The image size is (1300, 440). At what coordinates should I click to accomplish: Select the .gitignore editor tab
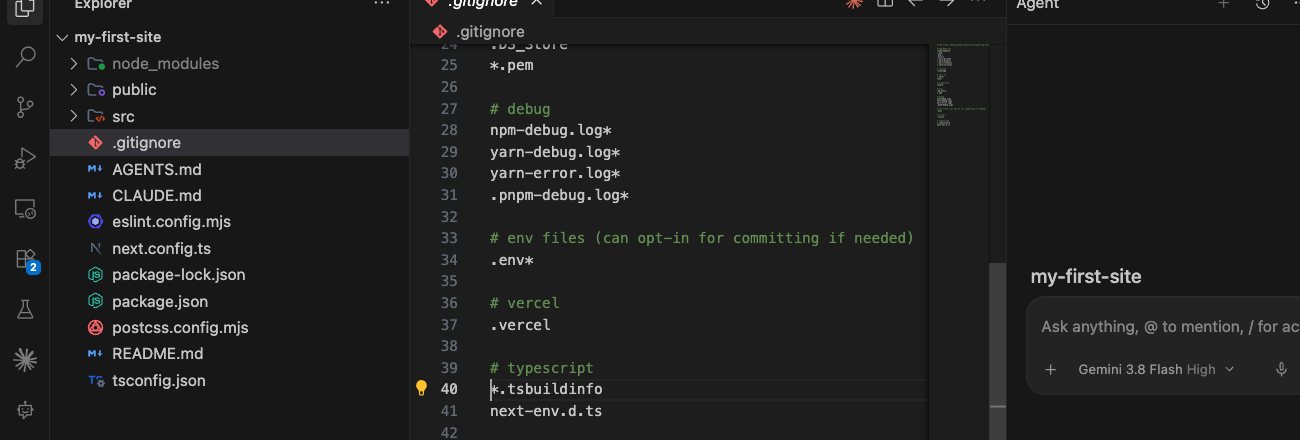[483, 6]
